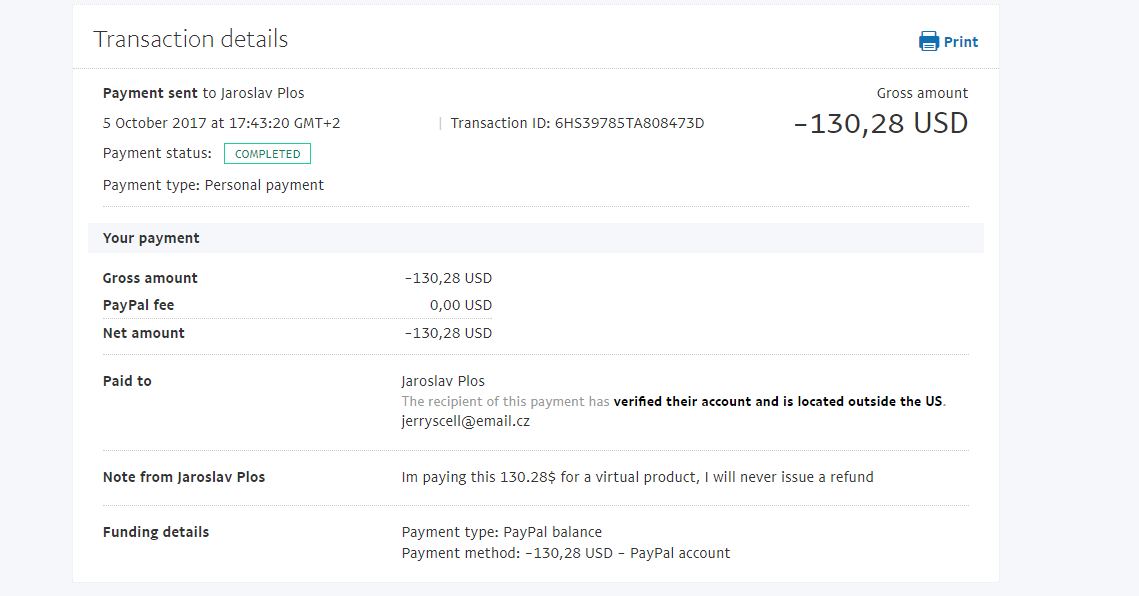Click the large gross amount total at top right
Screen dimensions: 1139x596
(x=880, y=123)
